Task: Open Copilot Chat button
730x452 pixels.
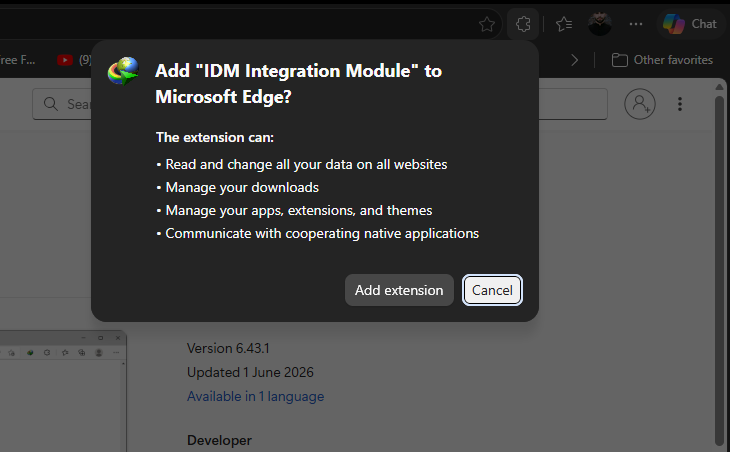Action: 690,24
